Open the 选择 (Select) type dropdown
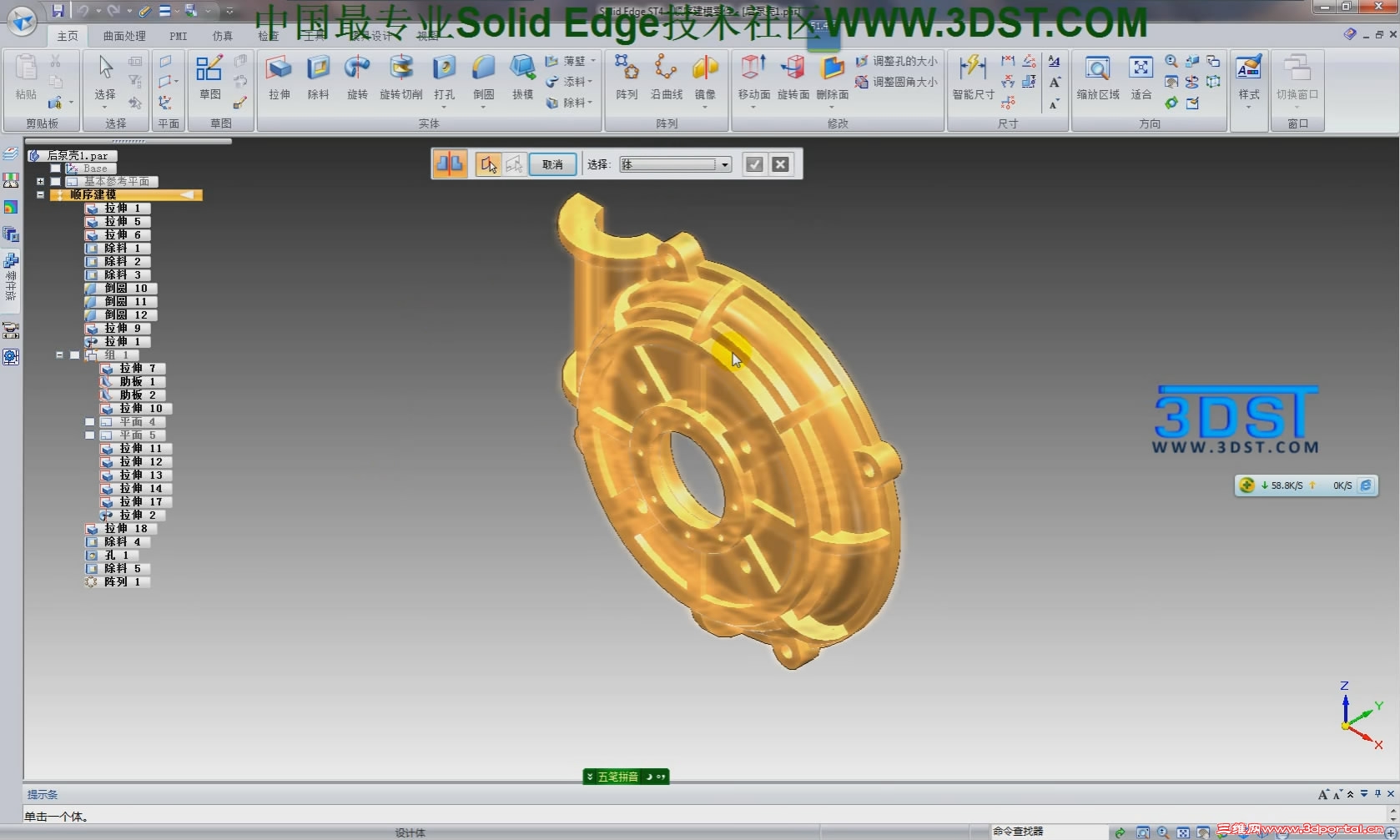The image size is (1400, 840). [724, 163]
